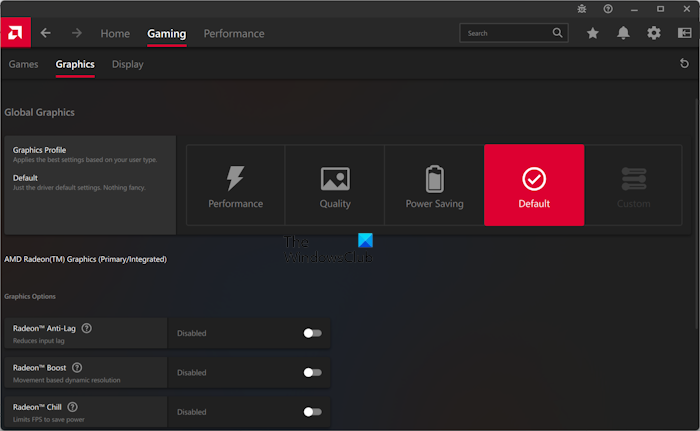700x431 pixels.
Task: Switch to the Performance top tab
Action: pos(234,33)
